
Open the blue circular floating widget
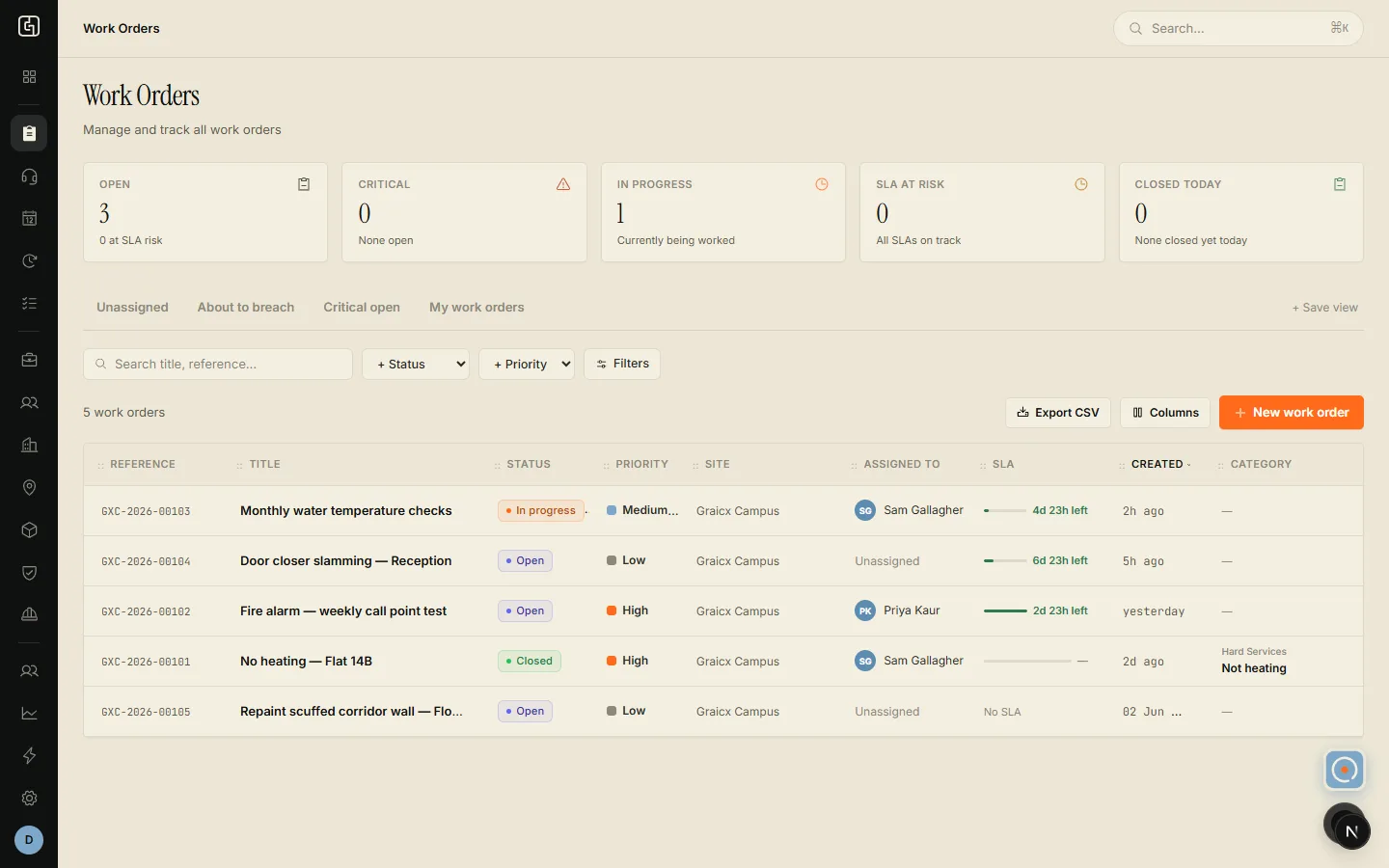coord(1344,770)
